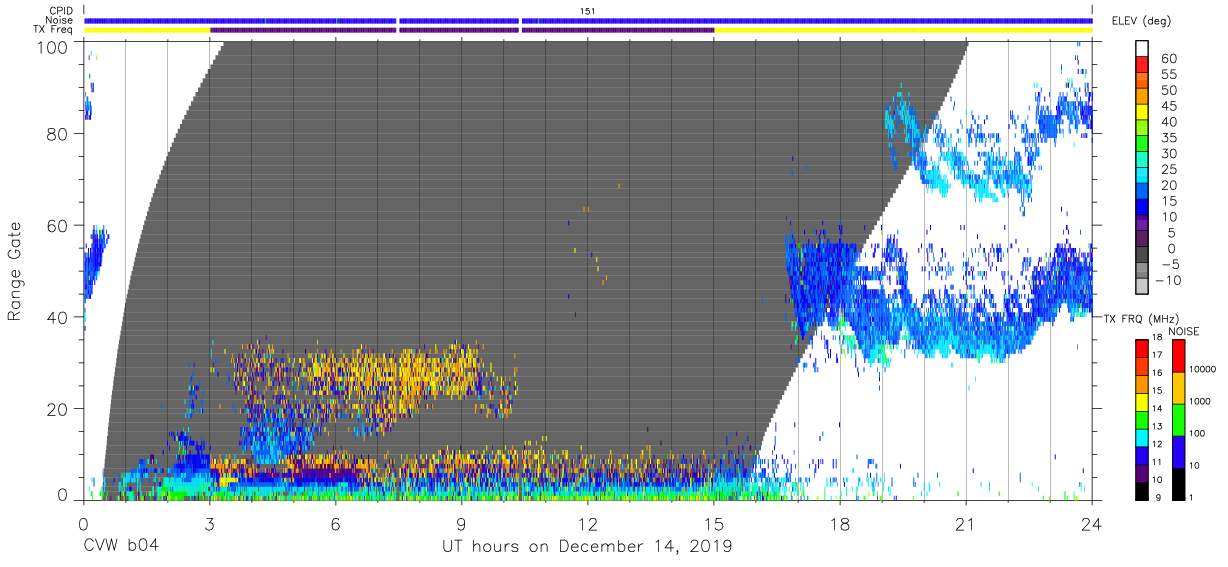Image resolution: width=1228 pixels, height=567 pixels.
Task: Select the black 9–10 TX FRQ colorbar segment
Action: (x=1142, y=489)
